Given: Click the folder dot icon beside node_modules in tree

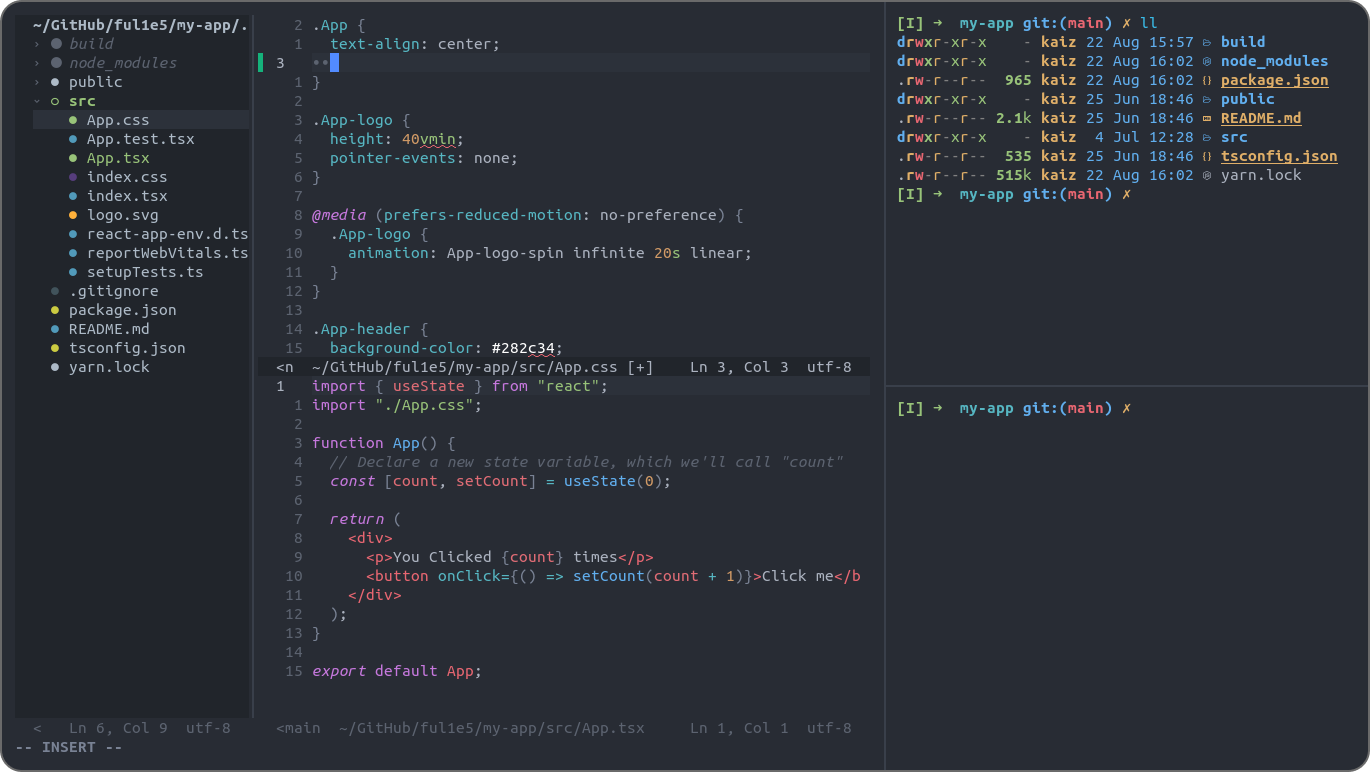Looking at the screenshot, I should coord(56,63).
